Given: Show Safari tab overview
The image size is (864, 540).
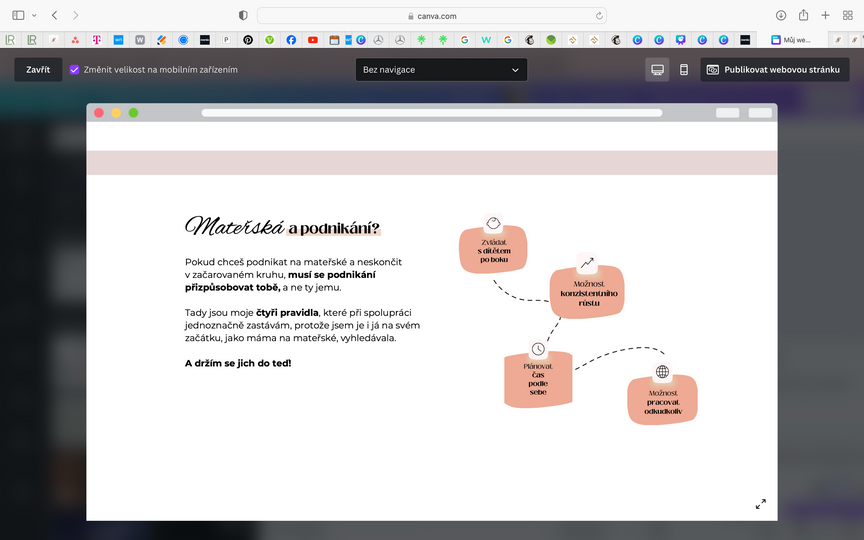Looking at the screenshot, I should [x=847, y=15].
